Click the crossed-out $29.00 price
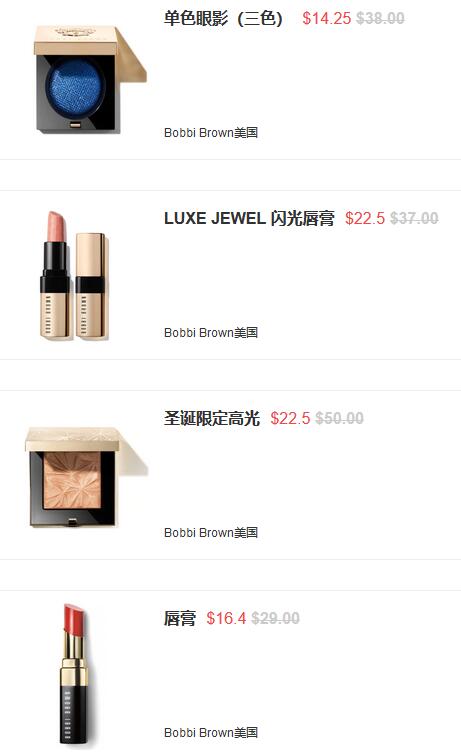 [276, 618]
